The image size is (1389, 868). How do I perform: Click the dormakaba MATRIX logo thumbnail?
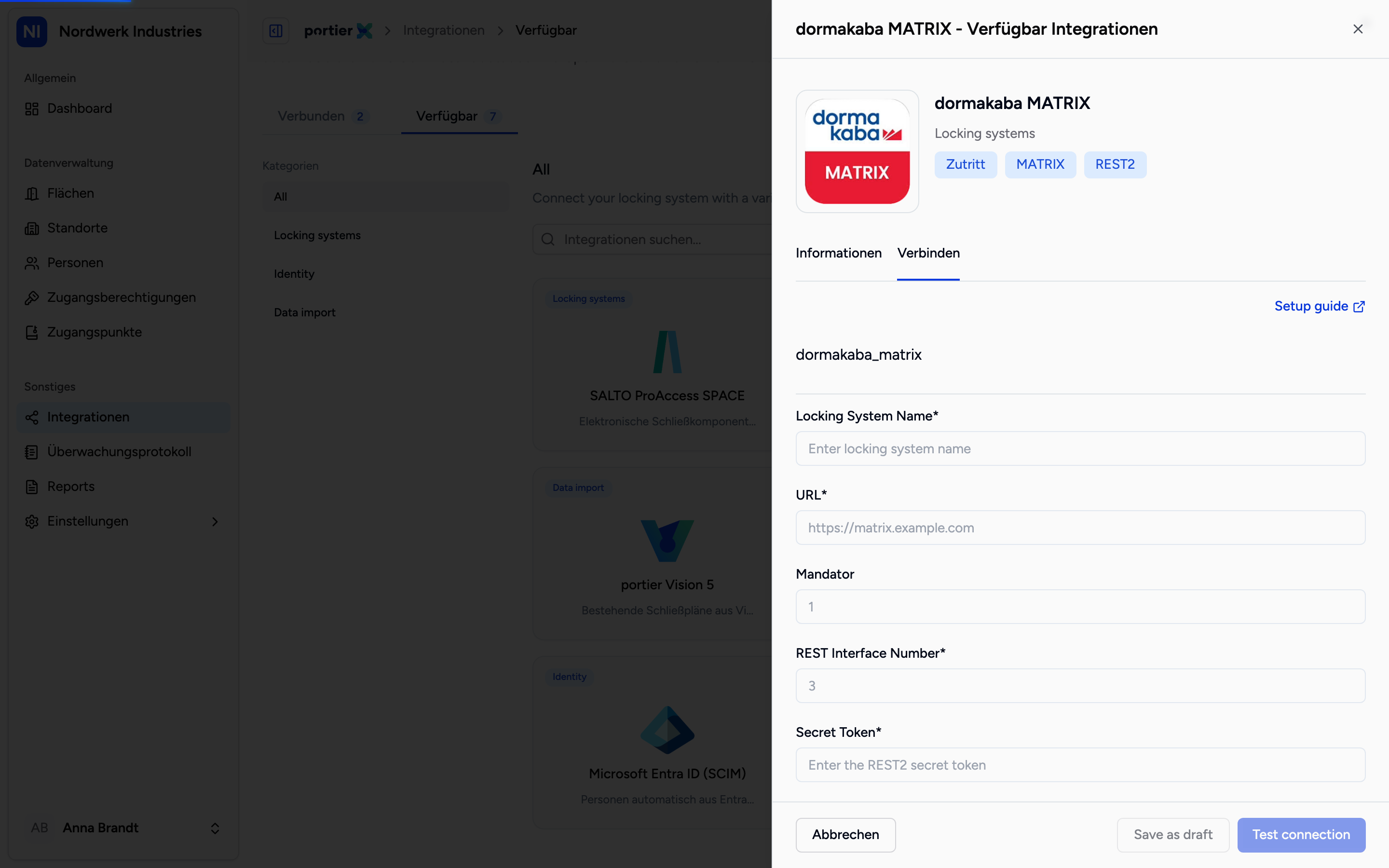(857, 151)
